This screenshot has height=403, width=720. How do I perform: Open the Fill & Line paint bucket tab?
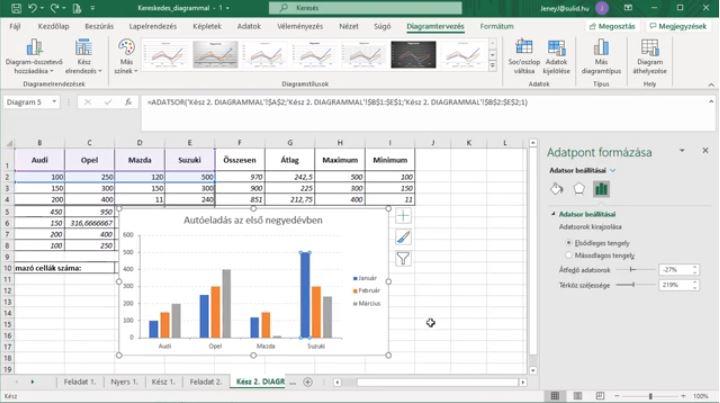coord(558,188)
